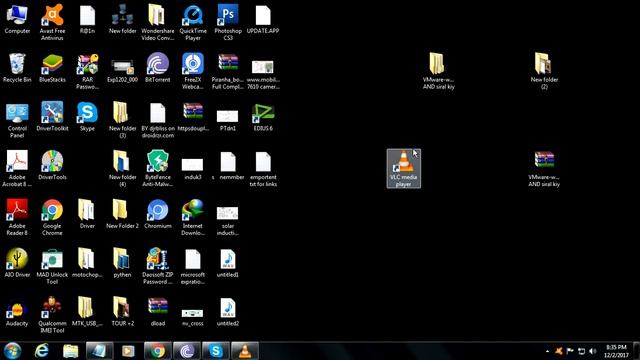This screenshot has height=360, width=640.
Task: Select the dload archive icon
Action: (x=158, y=311)
